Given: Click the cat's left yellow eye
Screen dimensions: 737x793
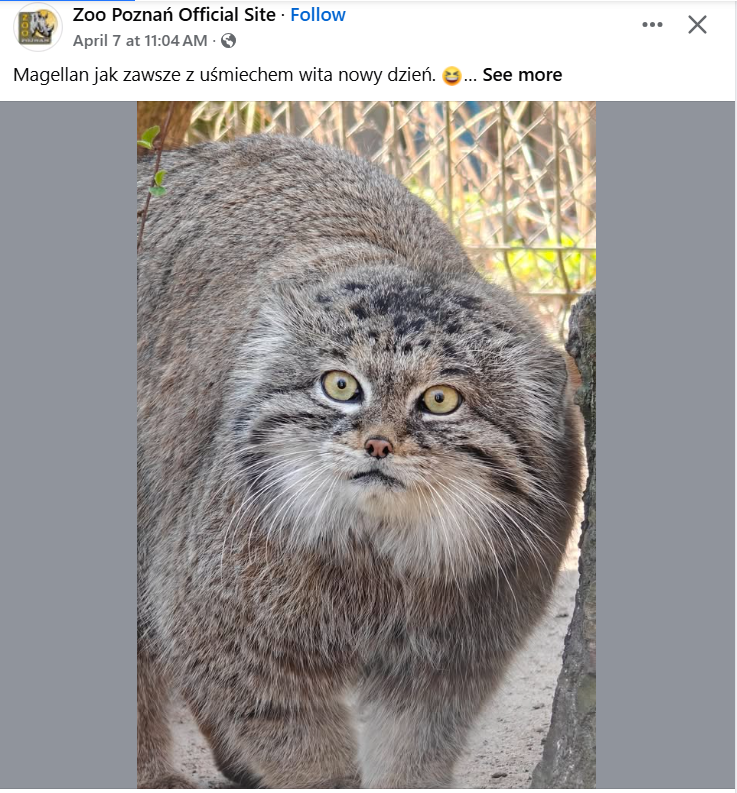Looking at the screenshot, I should pos(340,386).
